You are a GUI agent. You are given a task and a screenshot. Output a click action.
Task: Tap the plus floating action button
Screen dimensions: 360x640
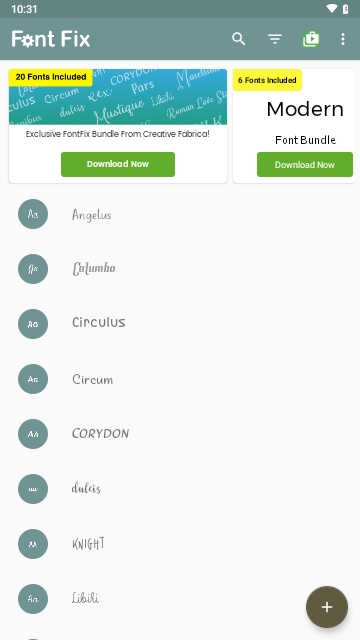coord(327,607)
